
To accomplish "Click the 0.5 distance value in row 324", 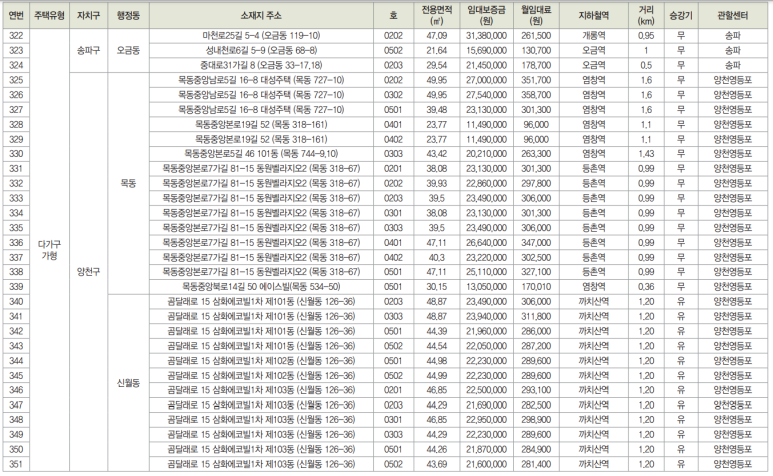I will [x=646, y=65].
